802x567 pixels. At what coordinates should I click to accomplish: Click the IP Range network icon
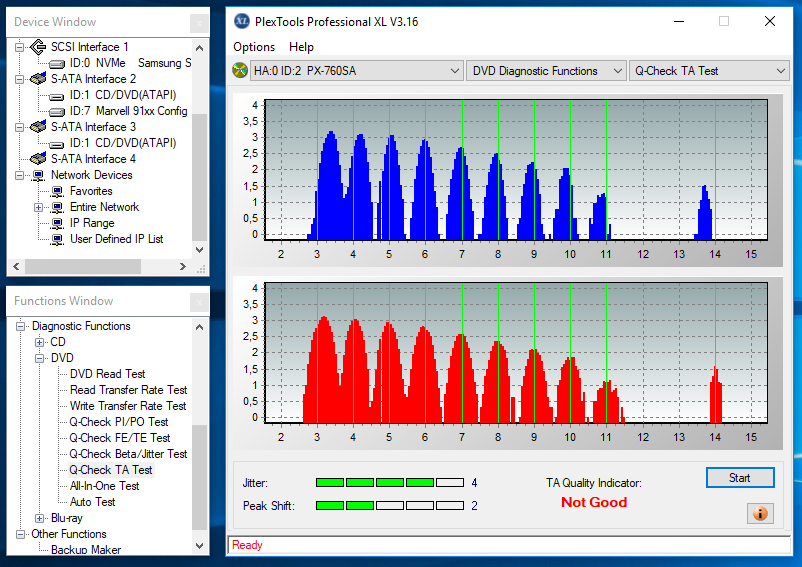tap(57, 223)
